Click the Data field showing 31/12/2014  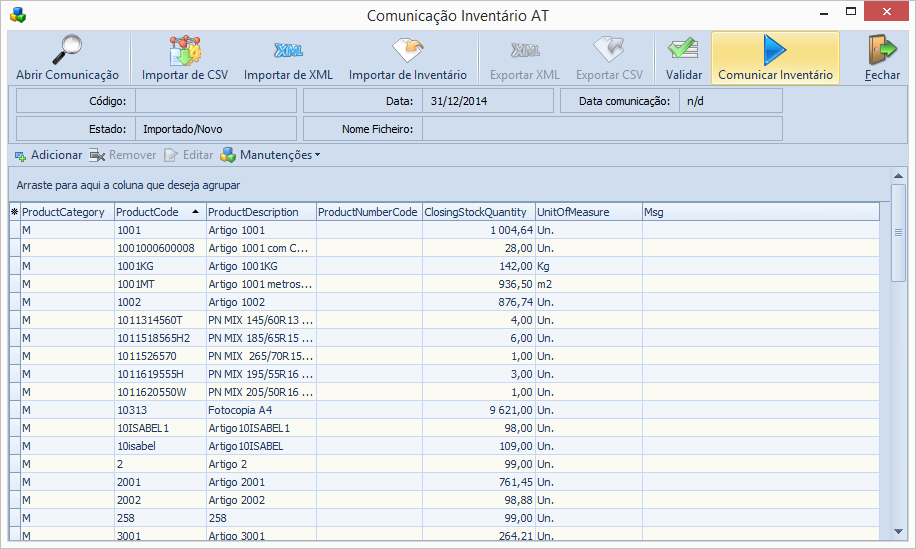pyautogui.click(x=487, y=101)
